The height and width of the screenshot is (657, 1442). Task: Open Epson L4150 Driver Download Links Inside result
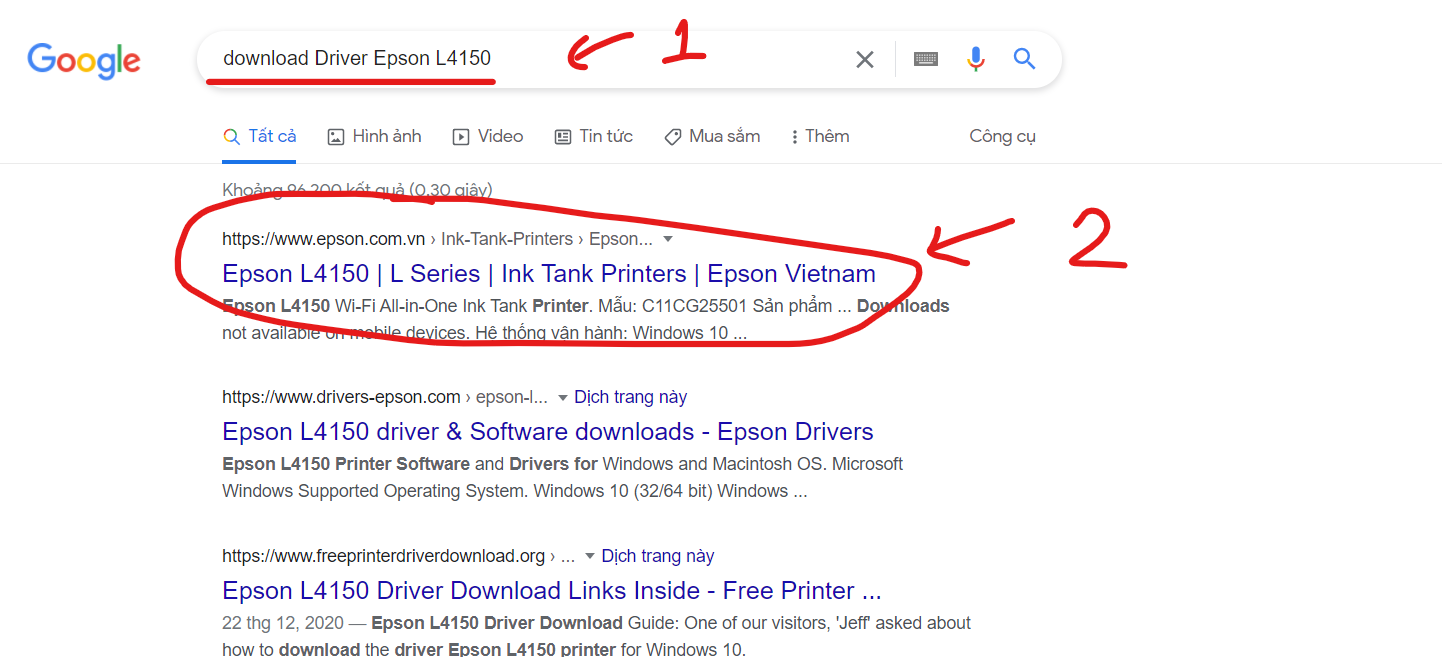click(x=551, y=590)
